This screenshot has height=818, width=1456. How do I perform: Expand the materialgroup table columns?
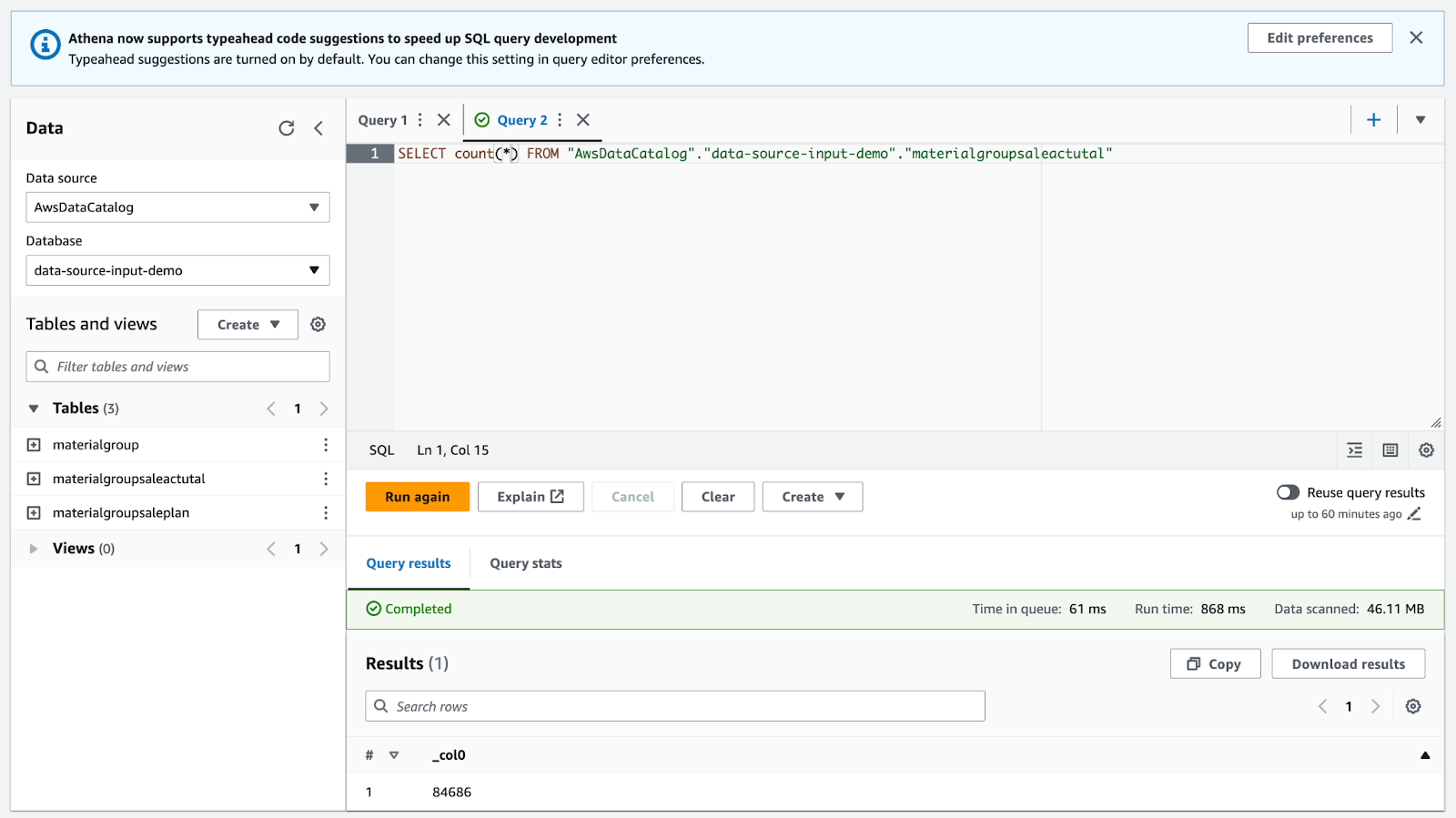34,445
